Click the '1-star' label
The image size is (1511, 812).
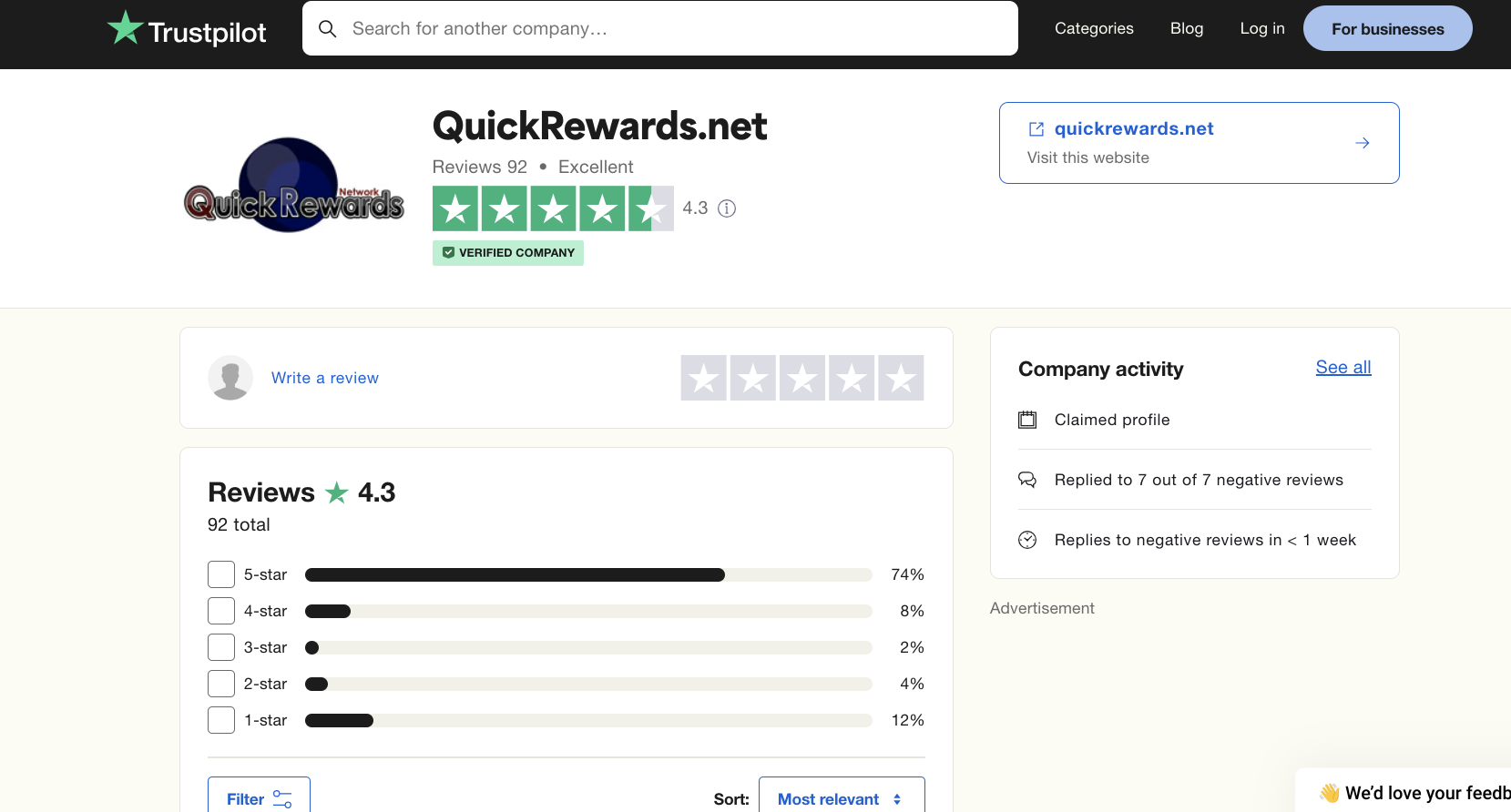click(x=265, y=720)
